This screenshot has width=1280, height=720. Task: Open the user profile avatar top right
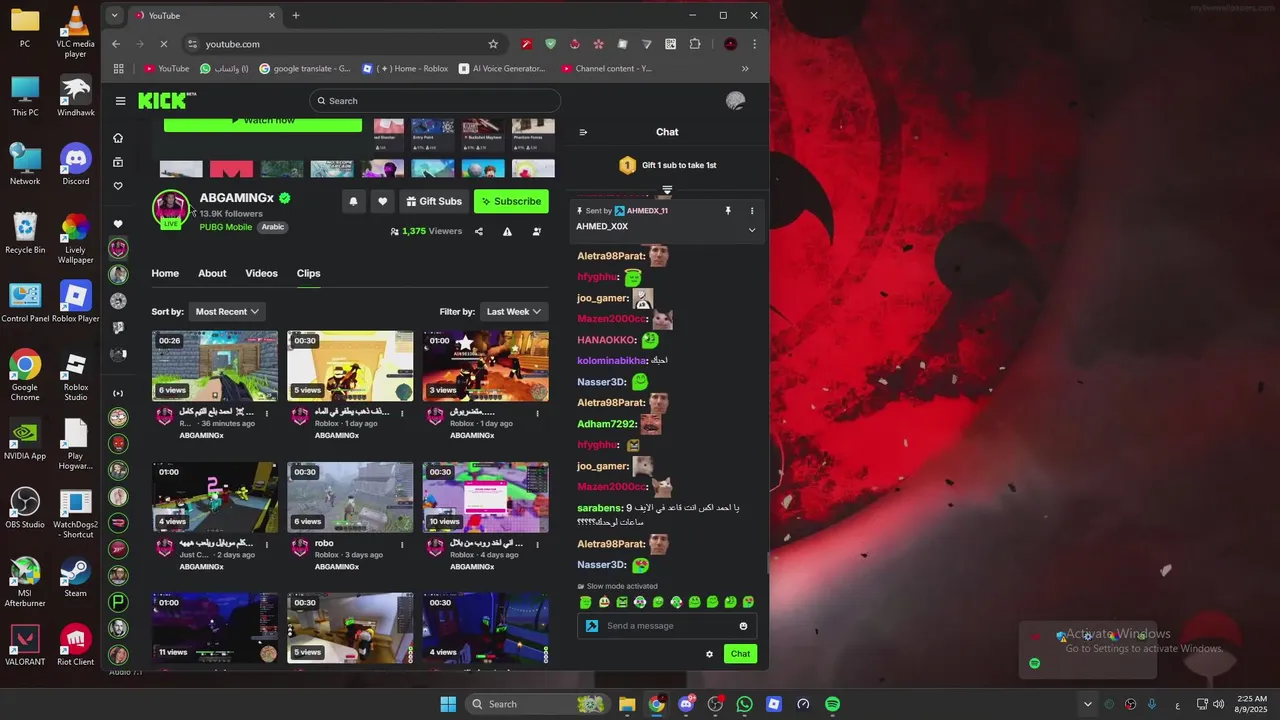[735, 100]
